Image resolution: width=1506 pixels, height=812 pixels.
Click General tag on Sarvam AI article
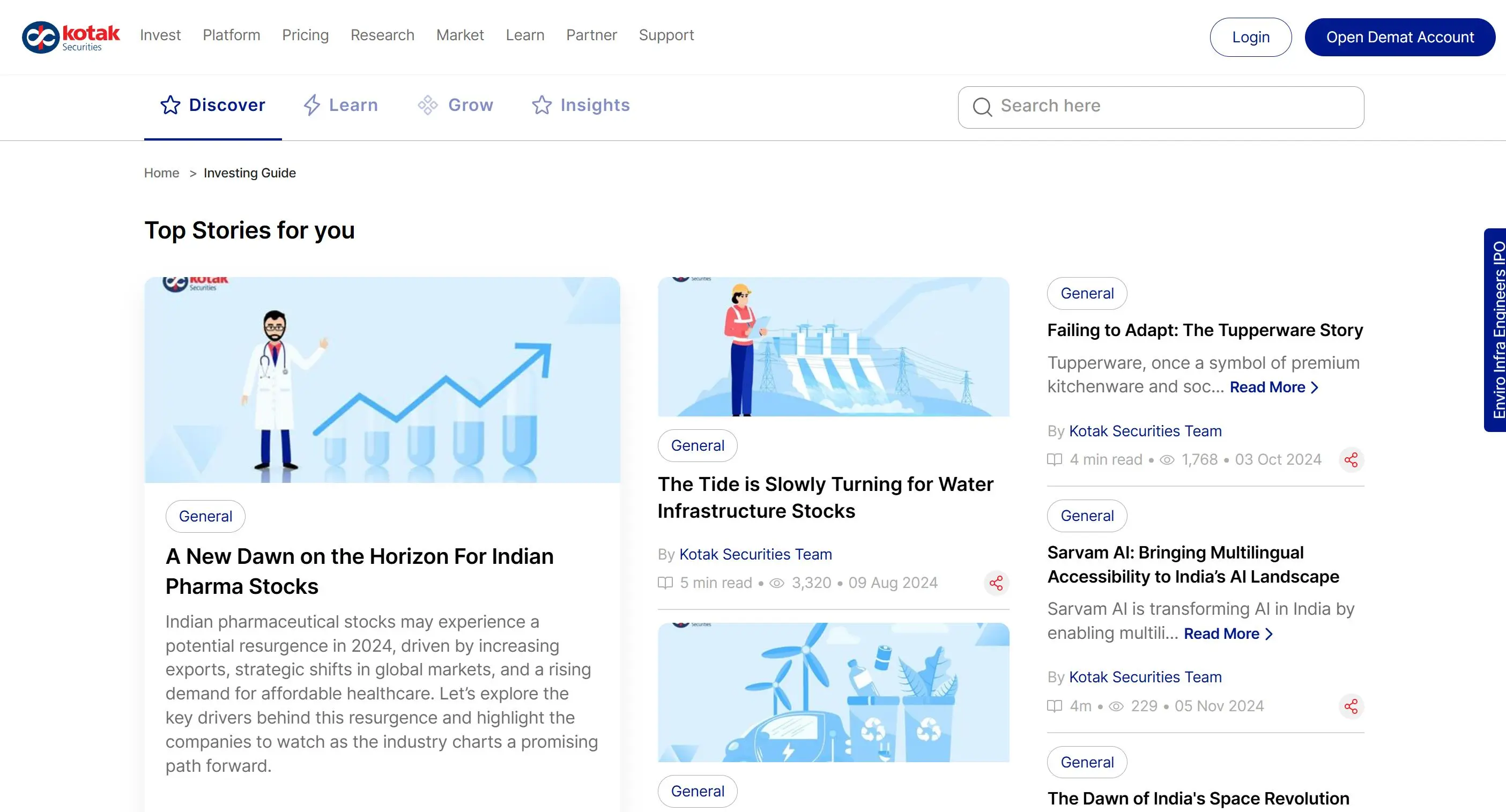(x=1087, y=516)
